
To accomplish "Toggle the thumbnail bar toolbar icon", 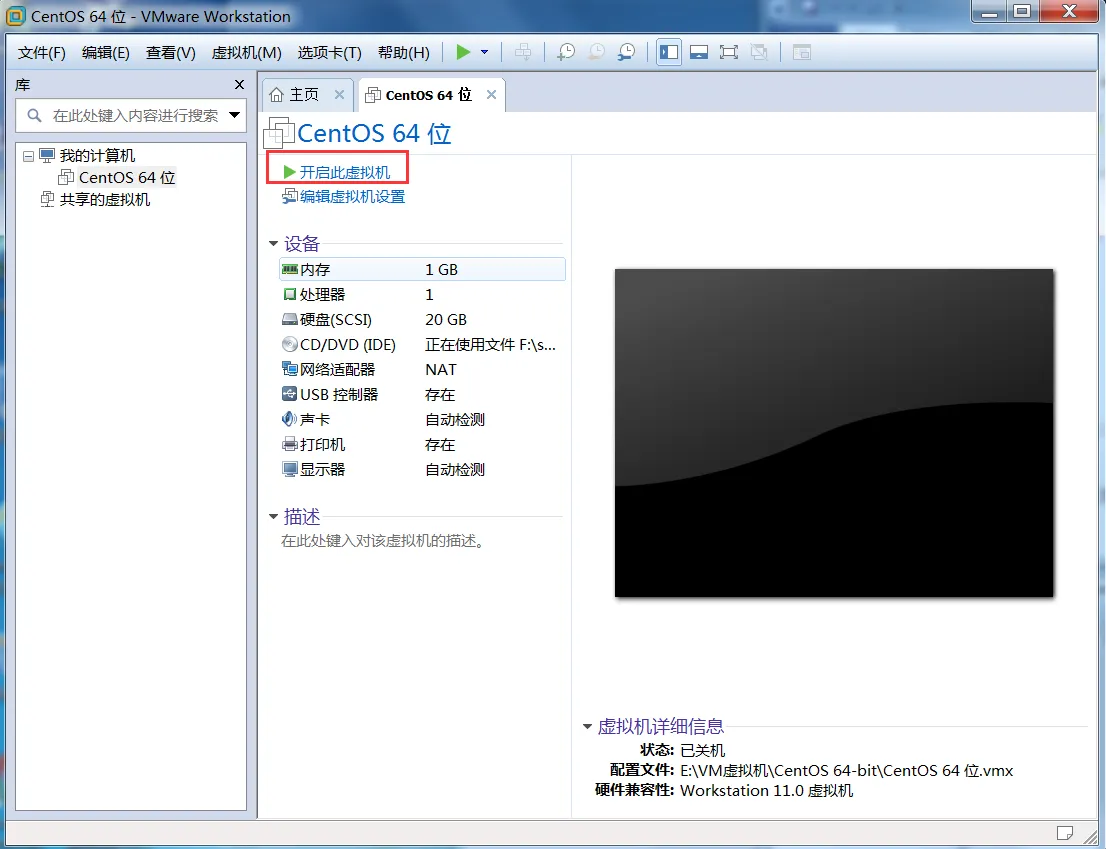I will [699, 52].
